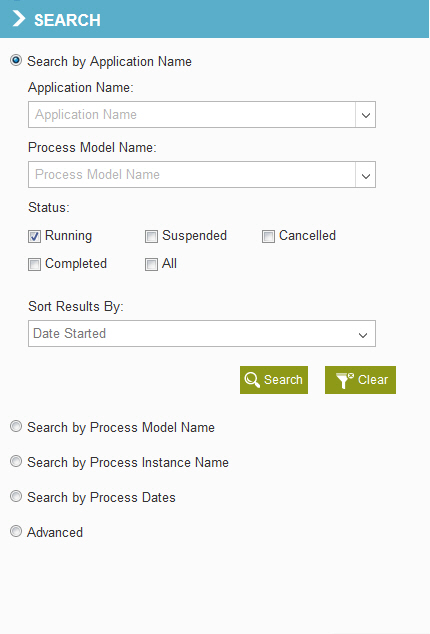The image size is (430, 634).
Task: Open the Application Name dropdown arrow
Action: click(x=366, y=115)
